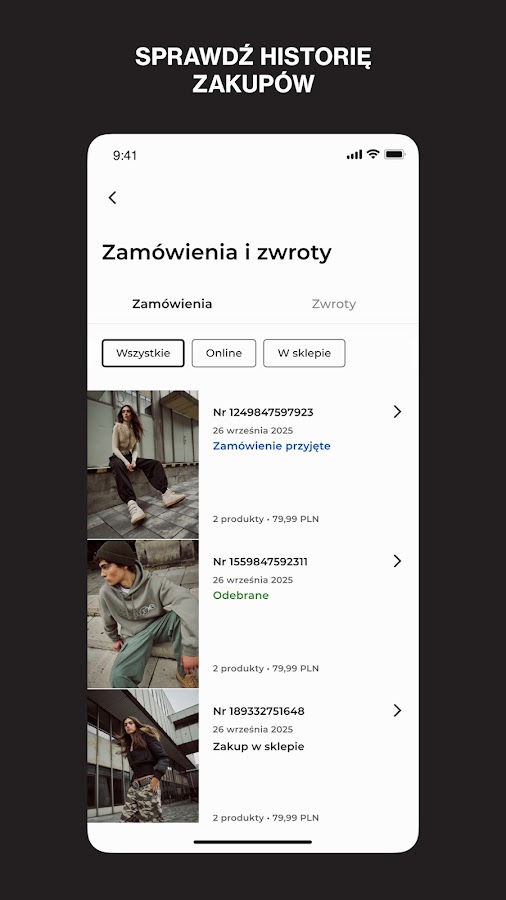Tap the back arrow icon
506x900 pixels.
[x=112, y=197]
